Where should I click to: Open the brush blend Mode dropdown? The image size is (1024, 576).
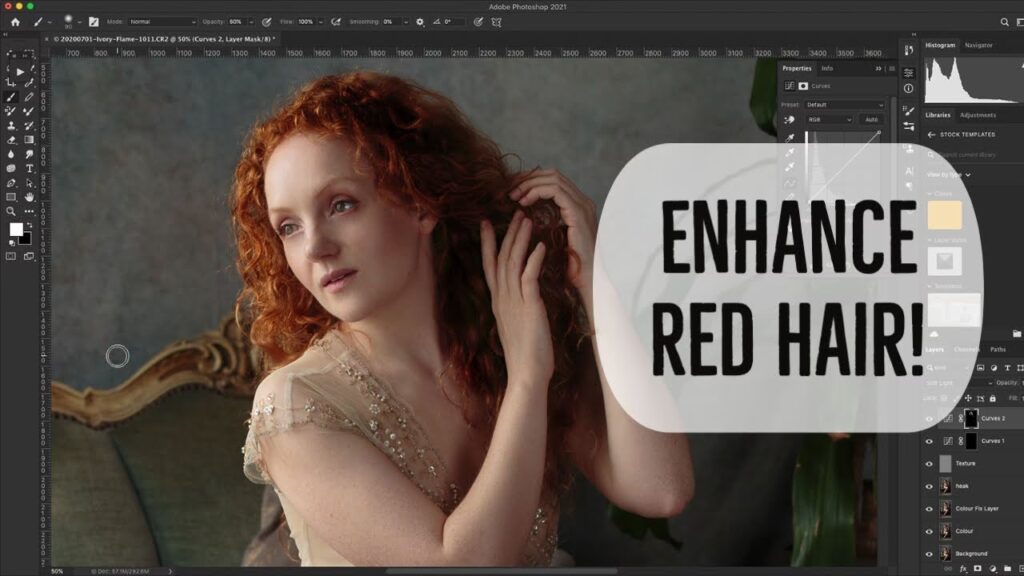click(162, 21)
